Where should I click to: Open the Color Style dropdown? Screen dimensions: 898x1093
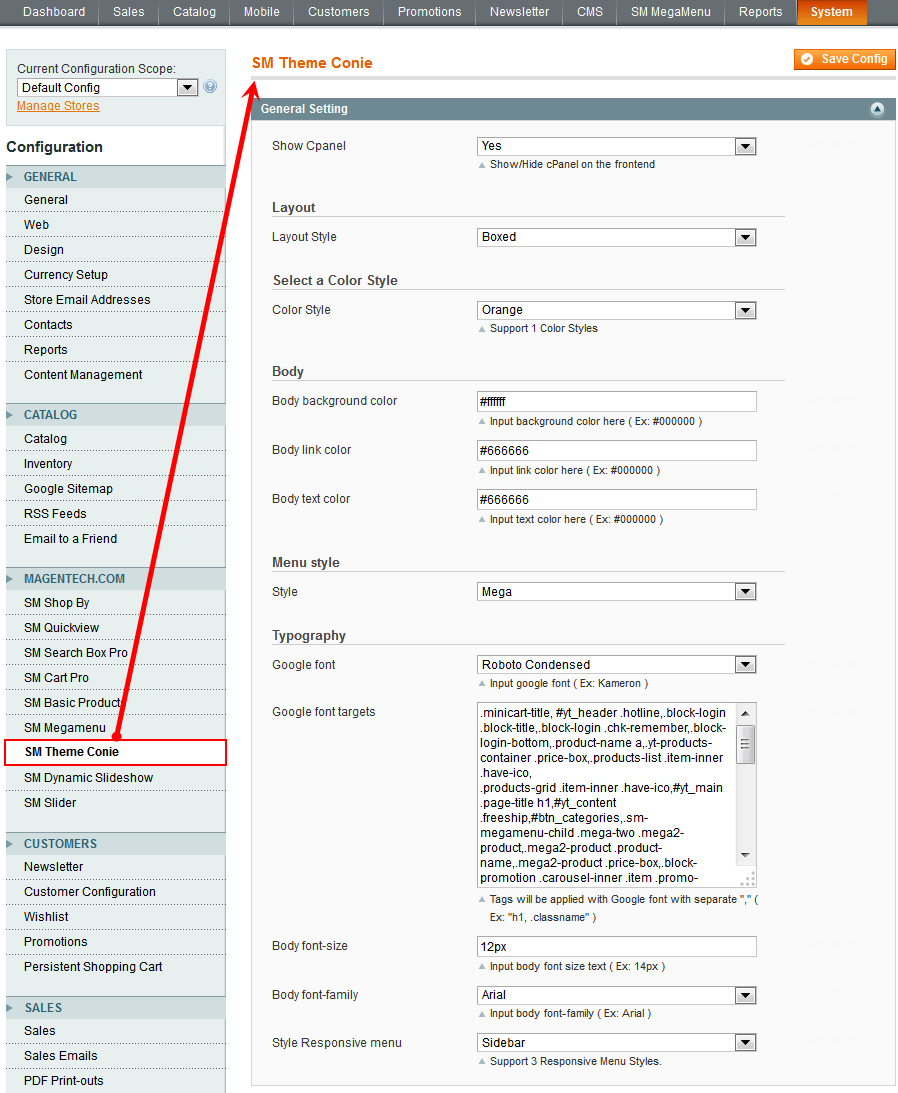pyautogui.click(x=616, y=310)
